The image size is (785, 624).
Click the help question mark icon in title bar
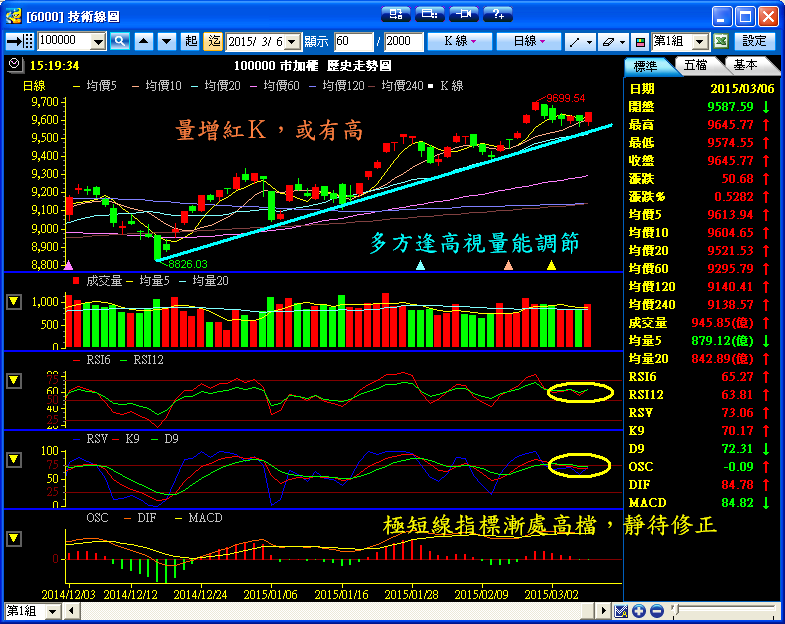pyautogui.click(x=496, y=14)
